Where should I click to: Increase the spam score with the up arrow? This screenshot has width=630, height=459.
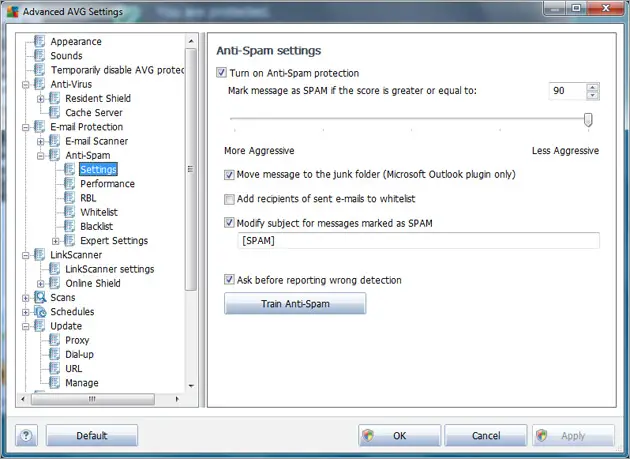(592, 87)
